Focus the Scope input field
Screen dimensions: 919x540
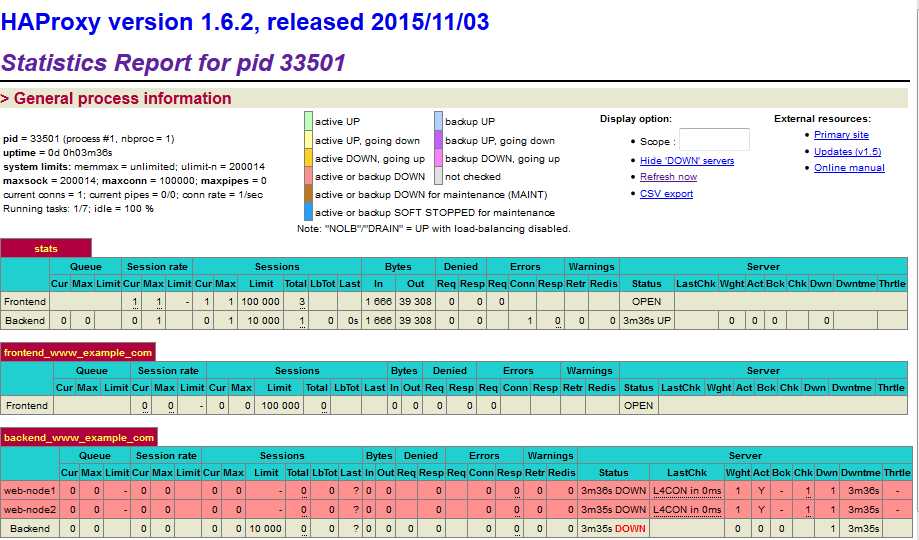(714, 140)
